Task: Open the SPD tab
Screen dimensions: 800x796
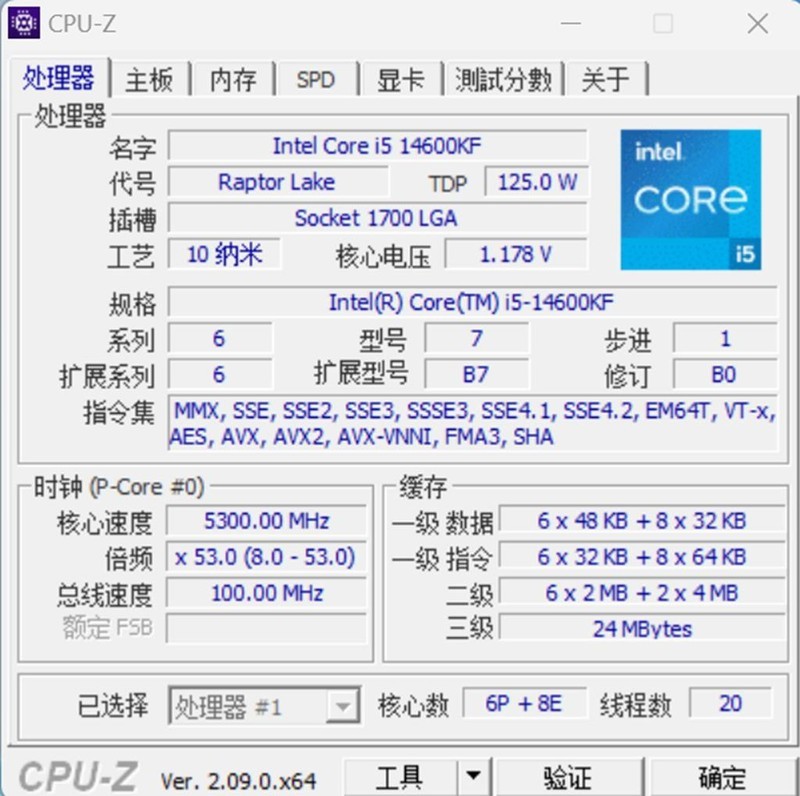Action: [315, 80]
